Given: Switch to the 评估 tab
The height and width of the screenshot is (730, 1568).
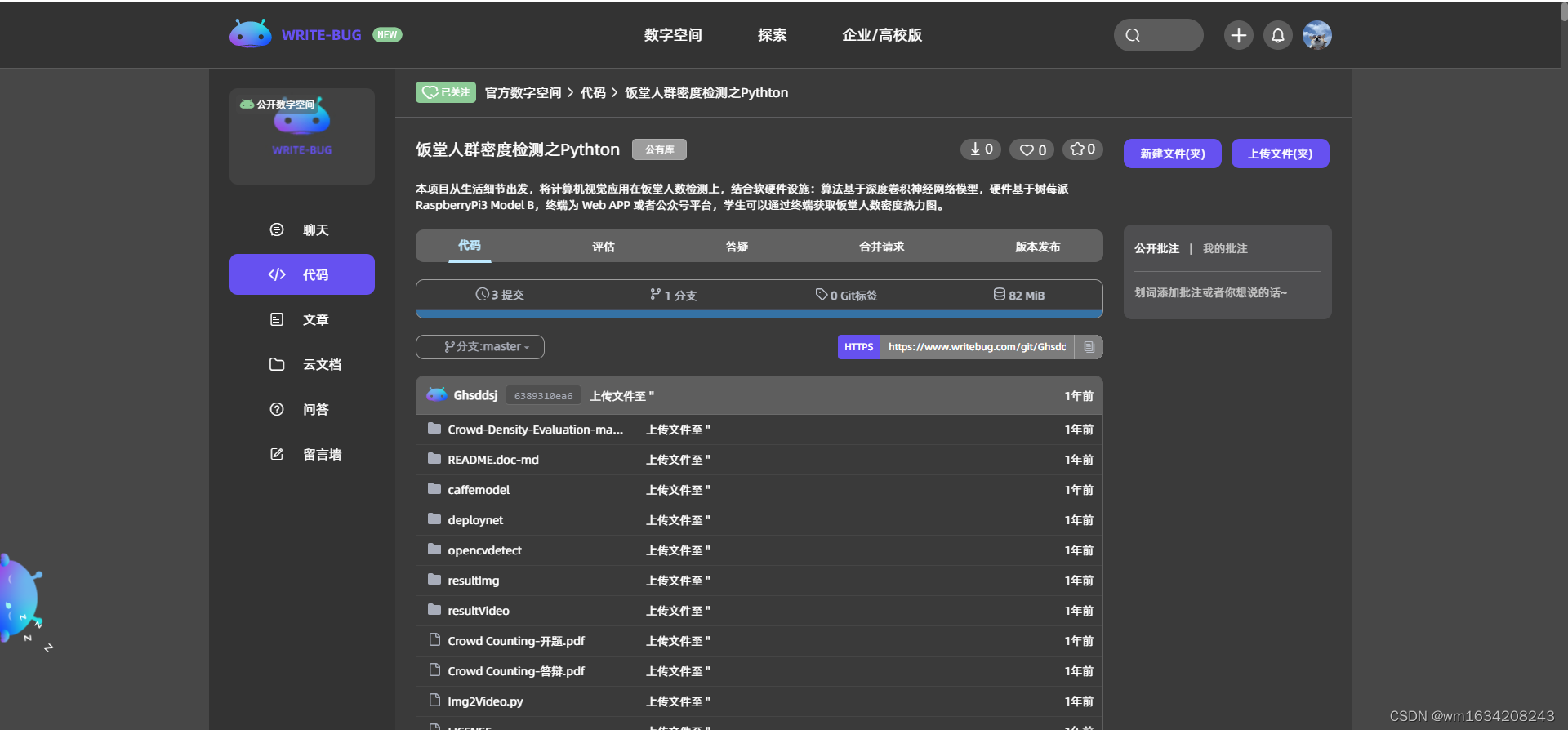Looking at the screenshot, I should tap(604, 247).
